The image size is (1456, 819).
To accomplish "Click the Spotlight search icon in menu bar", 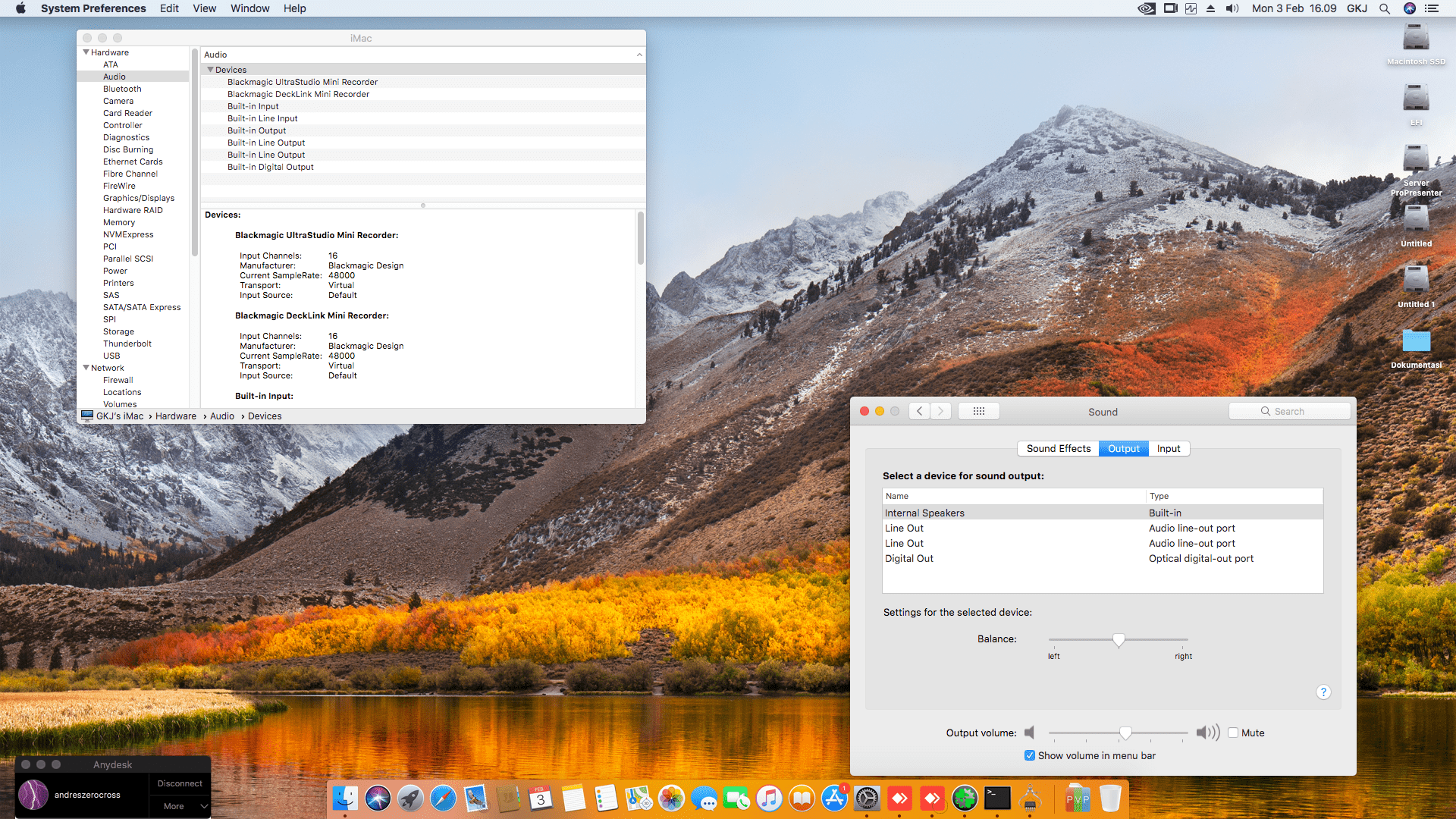I will coord(1384,8).
